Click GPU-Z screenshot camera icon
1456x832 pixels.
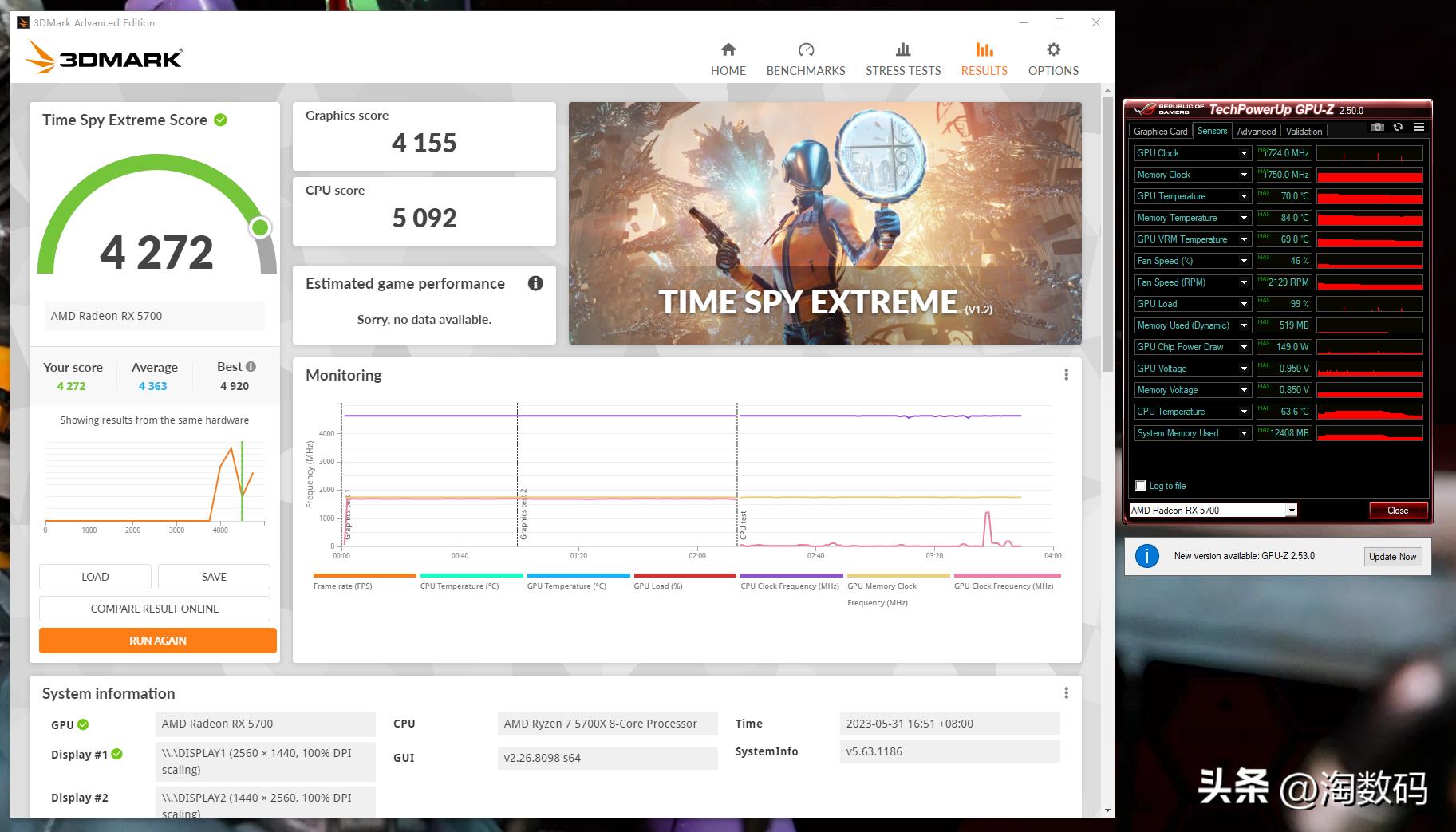coord(1377,128)
